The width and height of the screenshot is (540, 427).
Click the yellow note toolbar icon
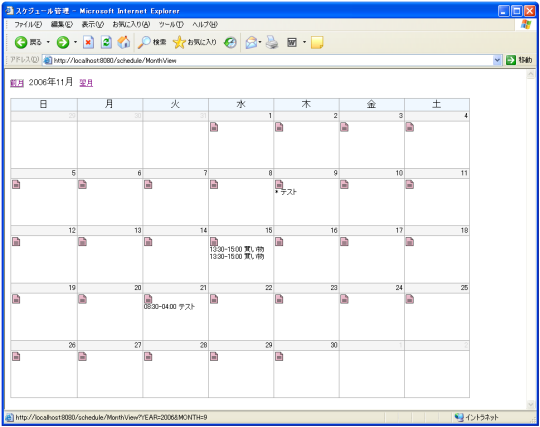(317, 42)
